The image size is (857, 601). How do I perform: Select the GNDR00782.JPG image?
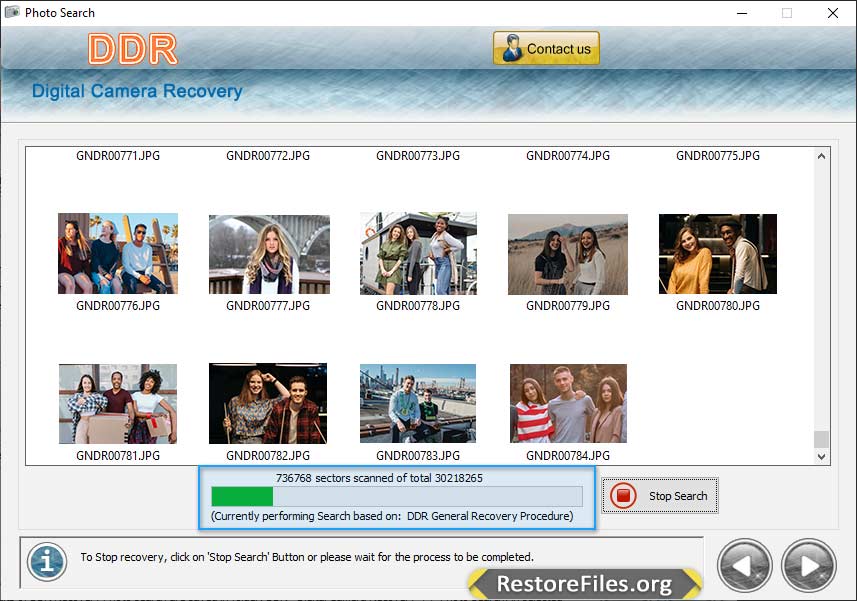pyautogui.click(x=268, y=403)
